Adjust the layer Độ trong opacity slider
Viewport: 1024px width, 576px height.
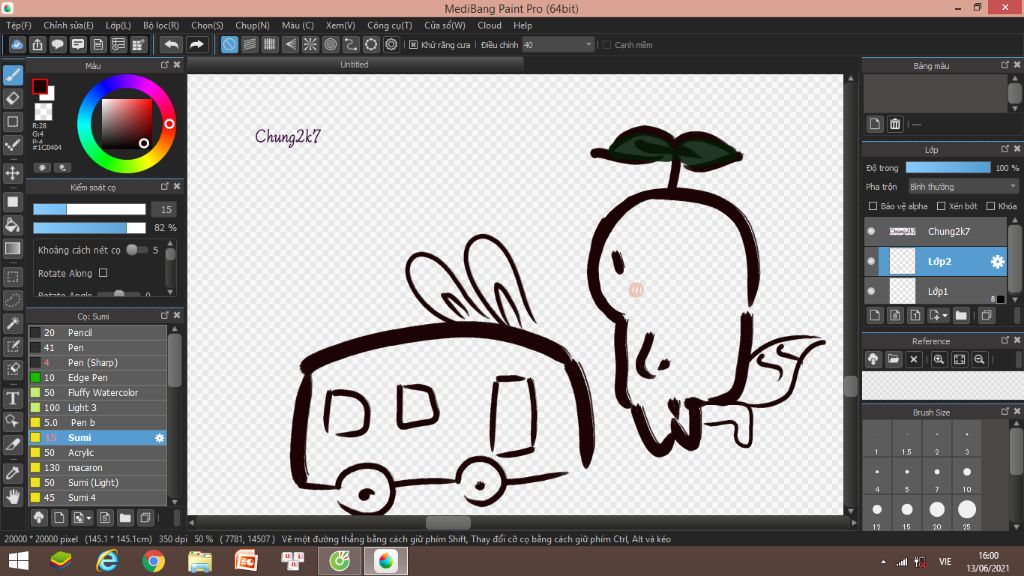(x=948, y=168)
